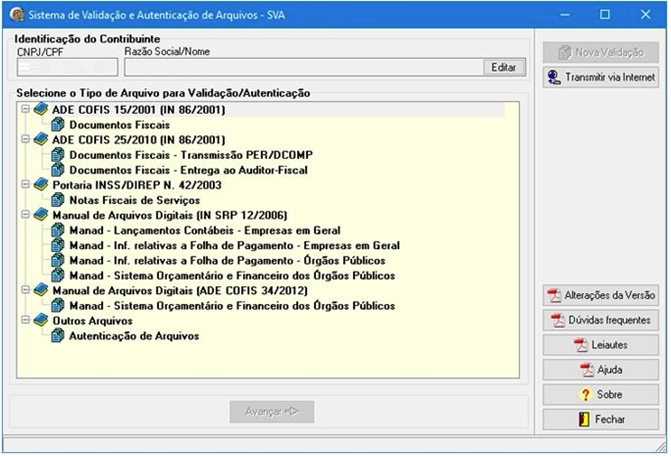Screen dimensions: 671x457
Task: Click the Editar button
Action: click(x=504, y=67)
